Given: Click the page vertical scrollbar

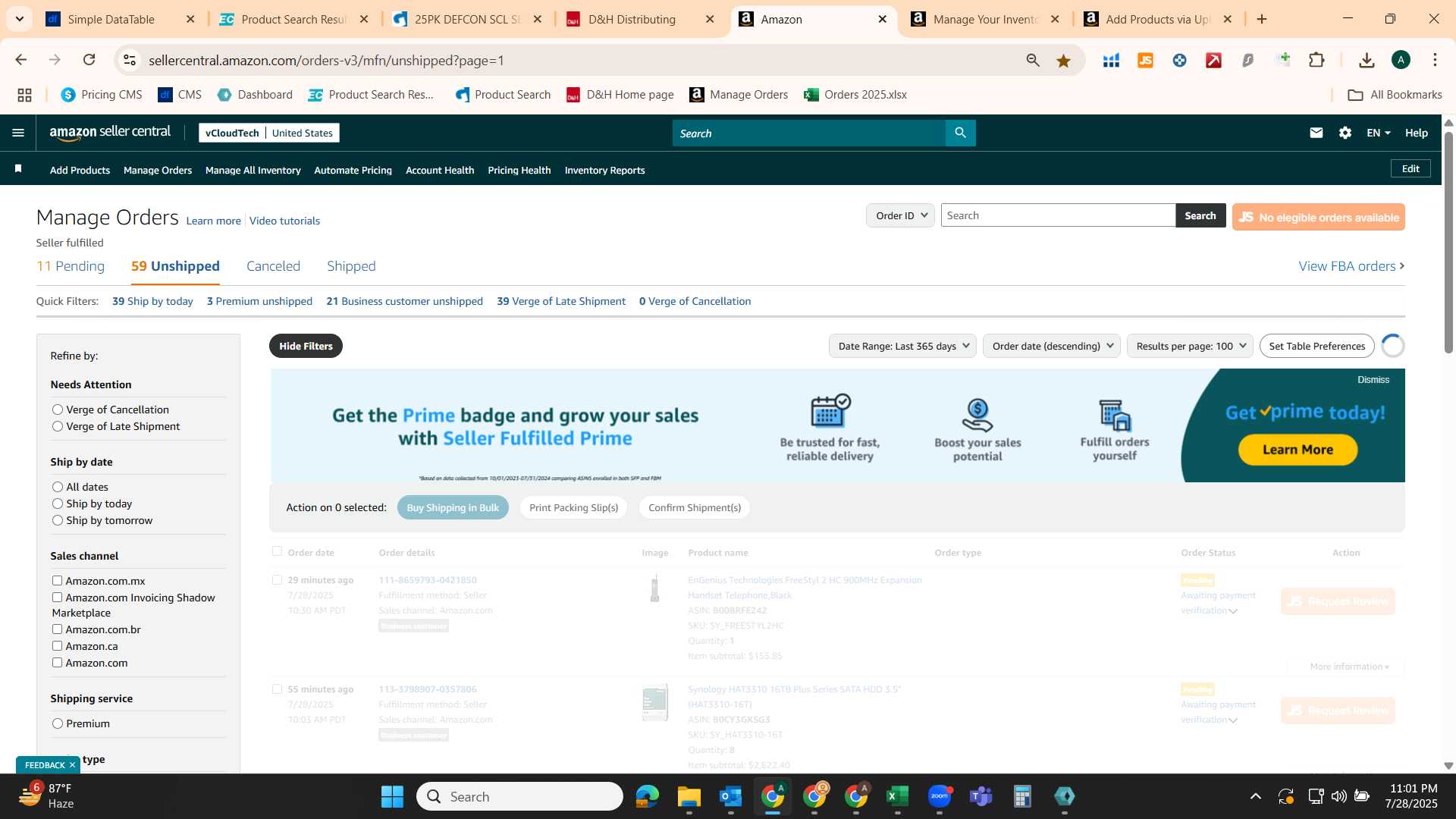Looking at the screenshot, I should pyautogui.click(x=1448, y=243).
